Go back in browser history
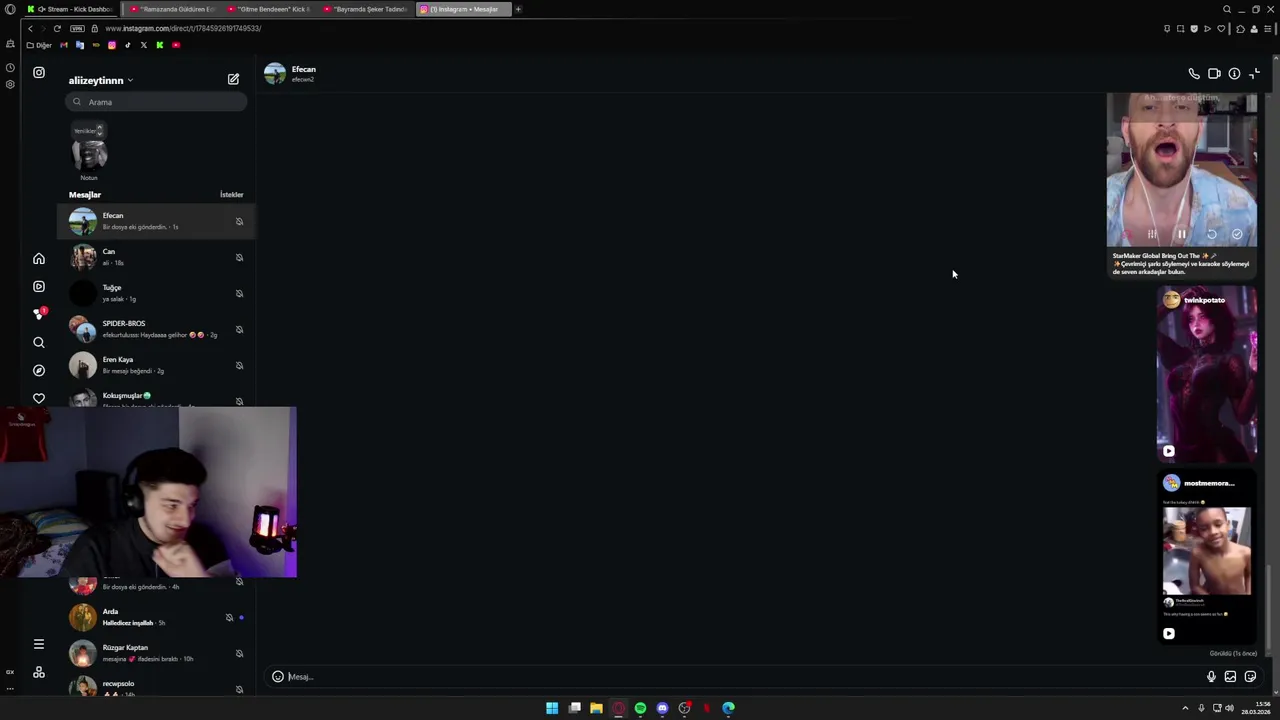The image size is (1280, 720). click(x=30, y=28)
